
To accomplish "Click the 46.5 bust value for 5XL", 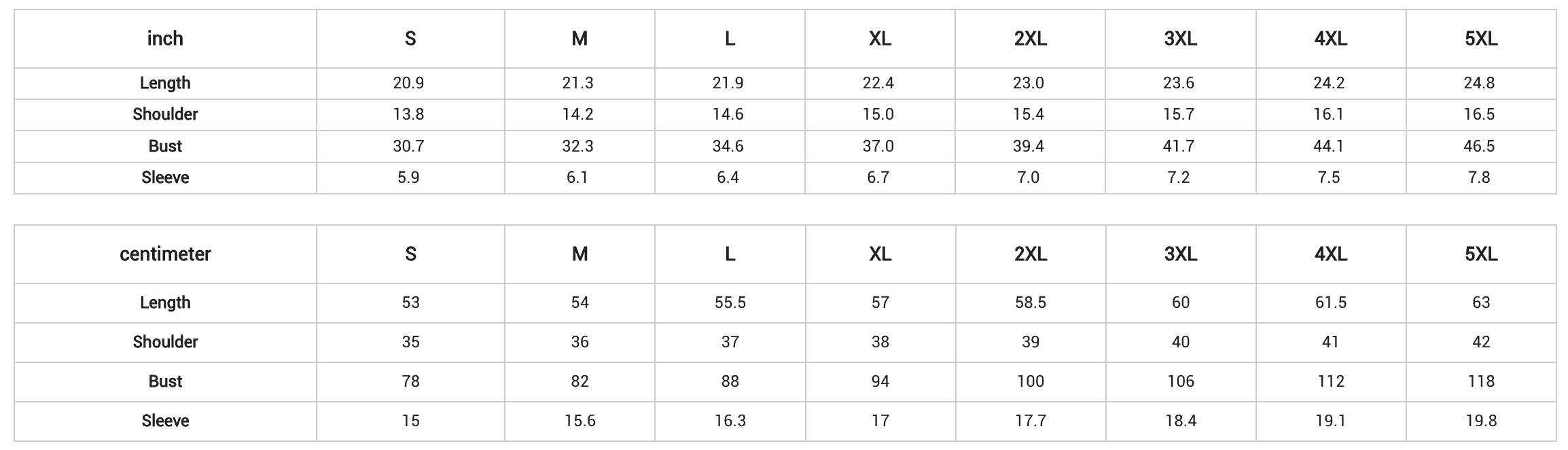I will coord(1479,146).
